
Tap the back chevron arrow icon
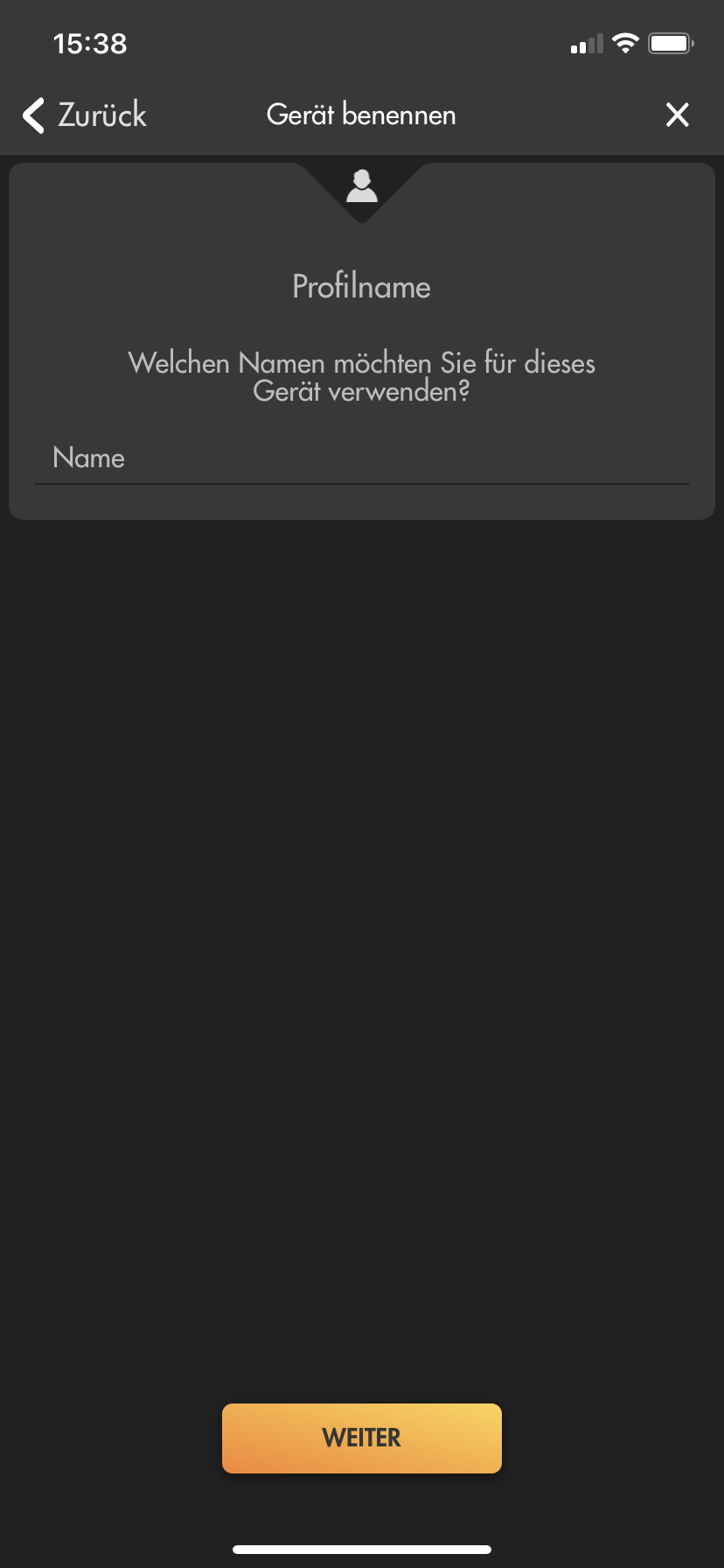(33, 115)
